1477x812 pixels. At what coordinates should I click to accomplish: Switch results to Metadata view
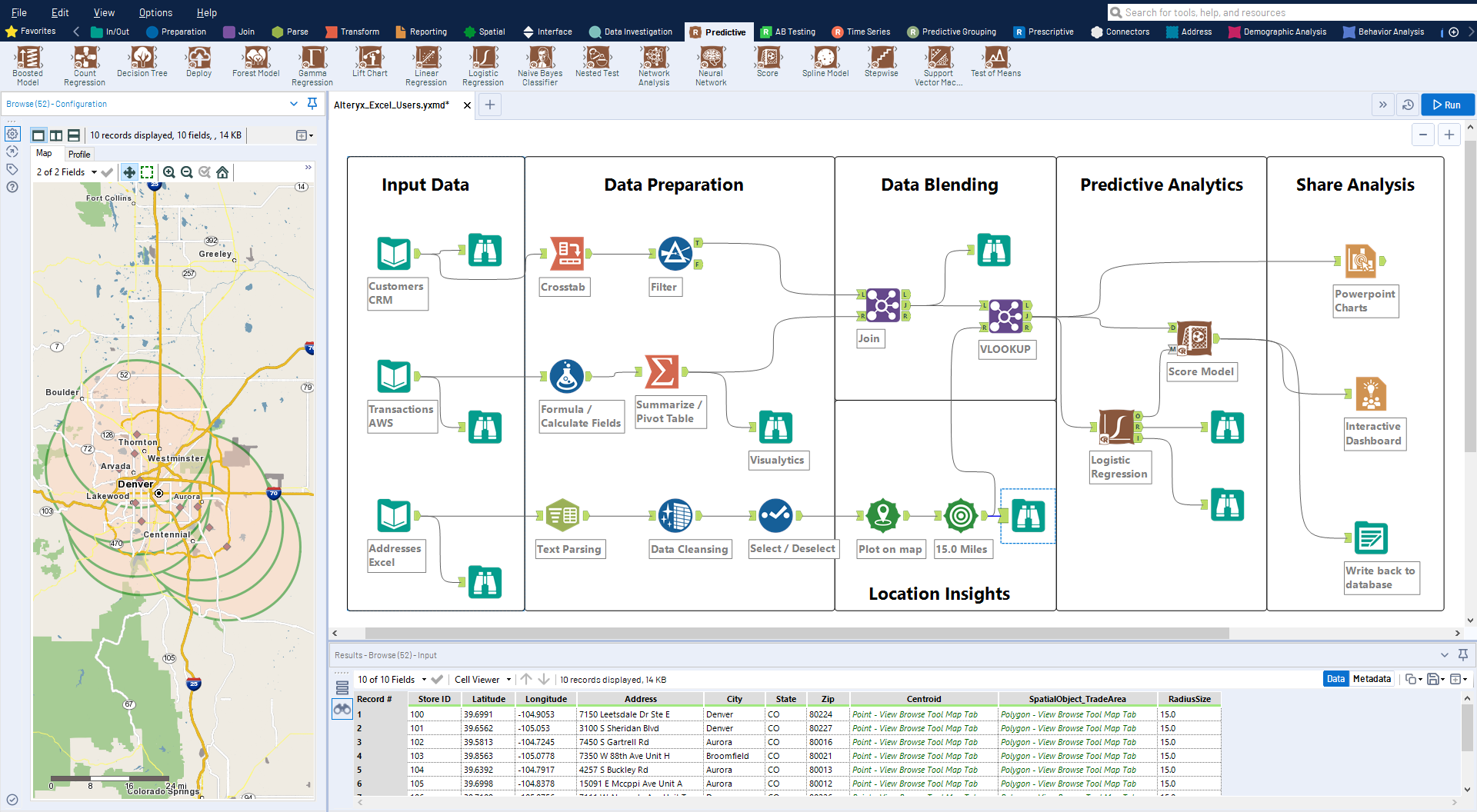coord(1372,679)
